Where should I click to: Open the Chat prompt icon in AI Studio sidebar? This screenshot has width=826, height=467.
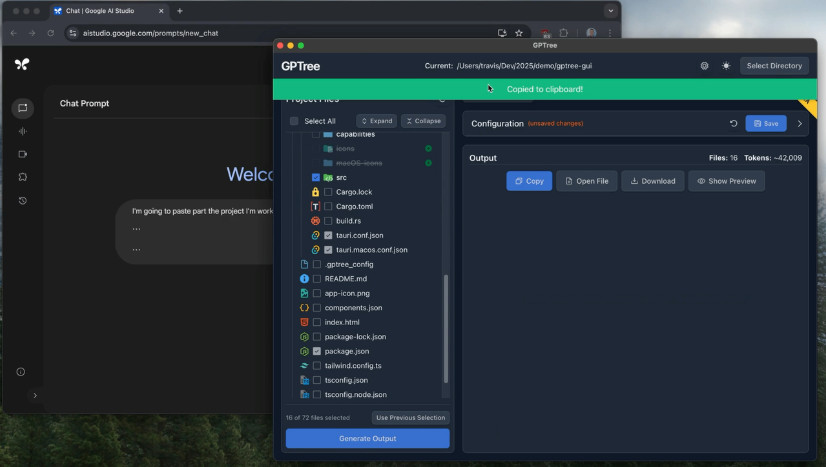point(23,108)
